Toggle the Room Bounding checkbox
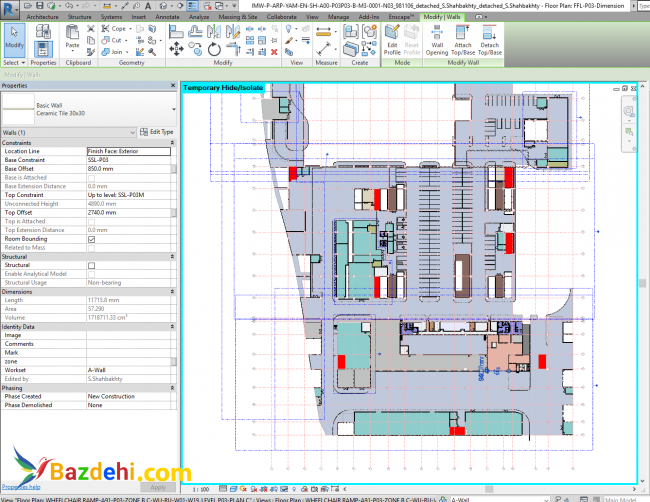Screen dimensions: 650x502 (x=92, y=239)
